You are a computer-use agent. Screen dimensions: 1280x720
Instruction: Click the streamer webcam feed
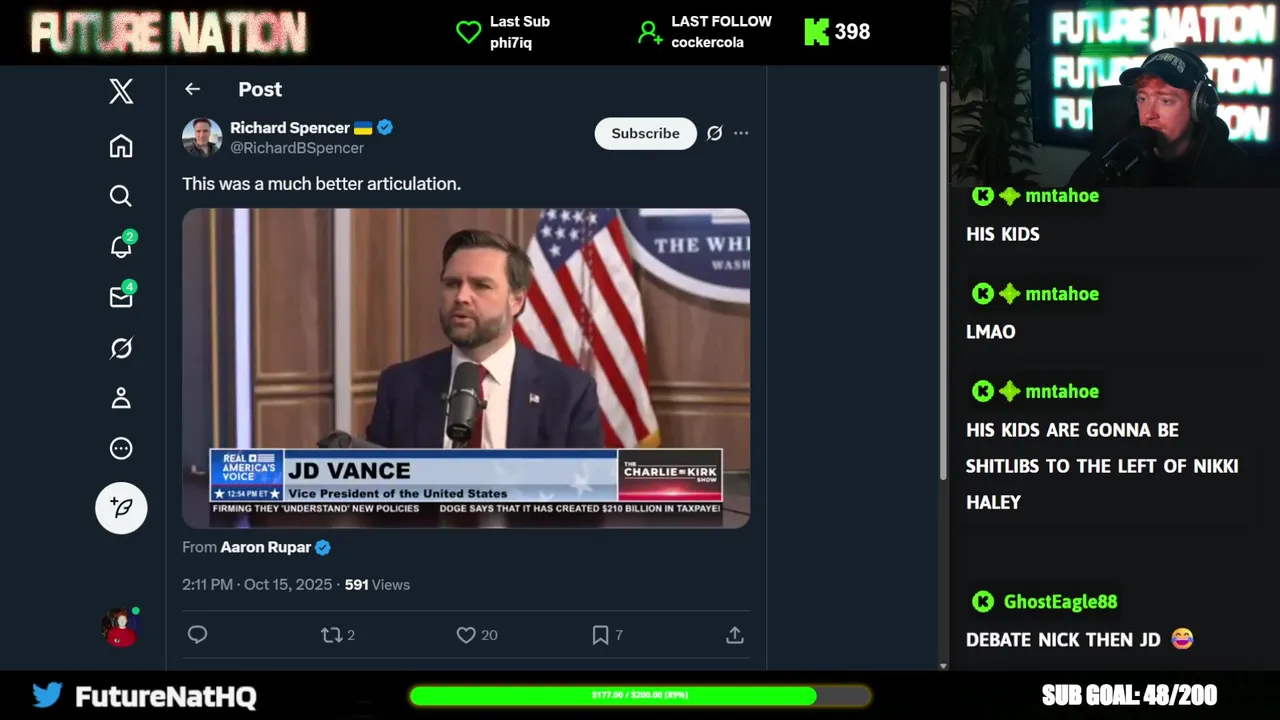coord(1115,92)
